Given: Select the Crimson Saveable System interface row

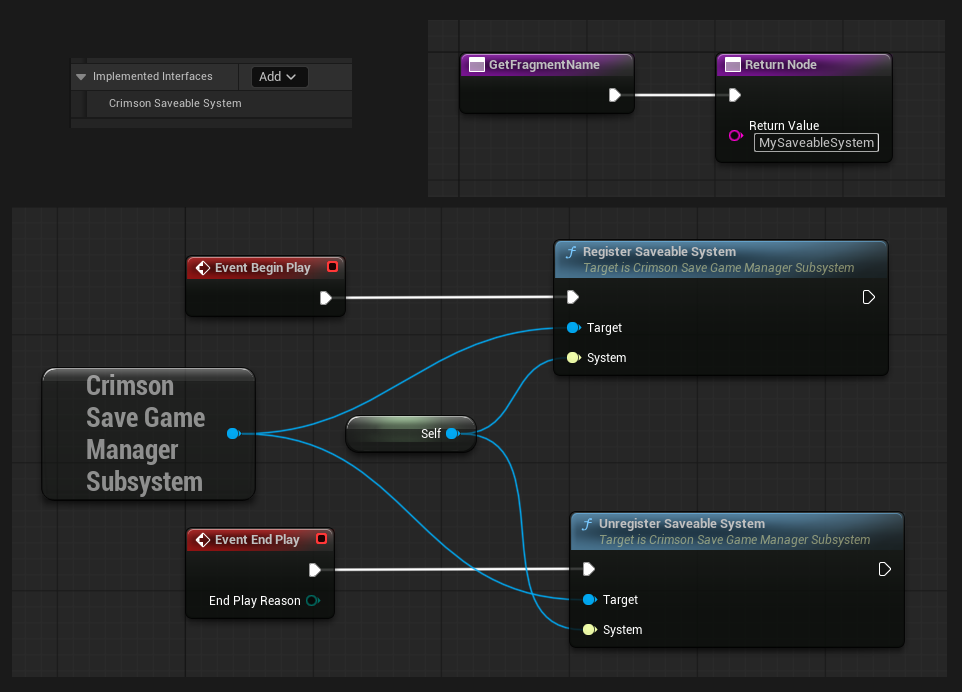Looking at the screenshot, I should (219, 104).
